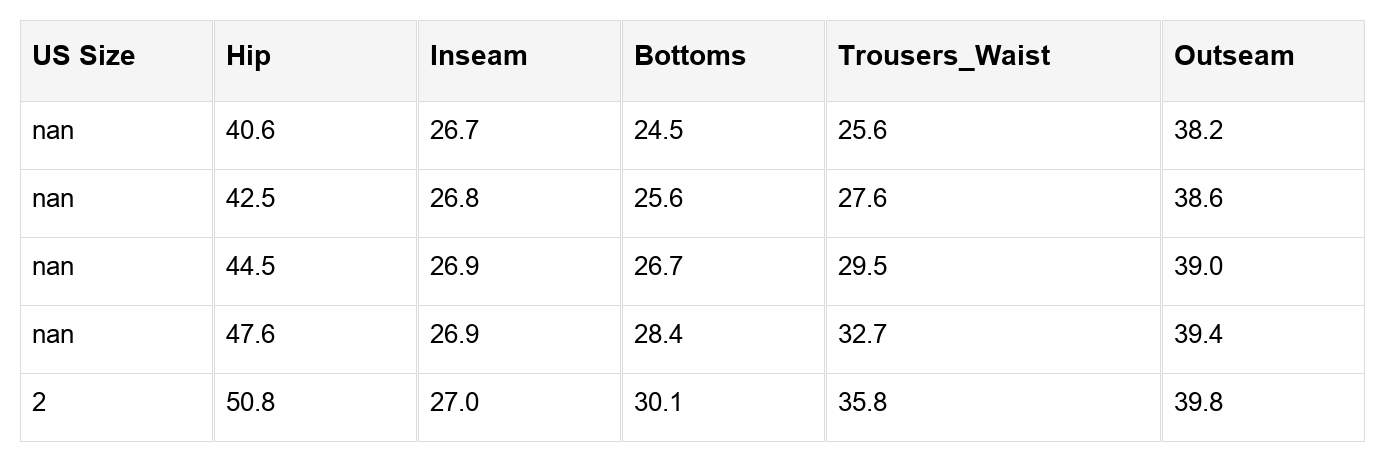1384x461 pixels.
Task: Click the Hip column header
Action: 248,56
